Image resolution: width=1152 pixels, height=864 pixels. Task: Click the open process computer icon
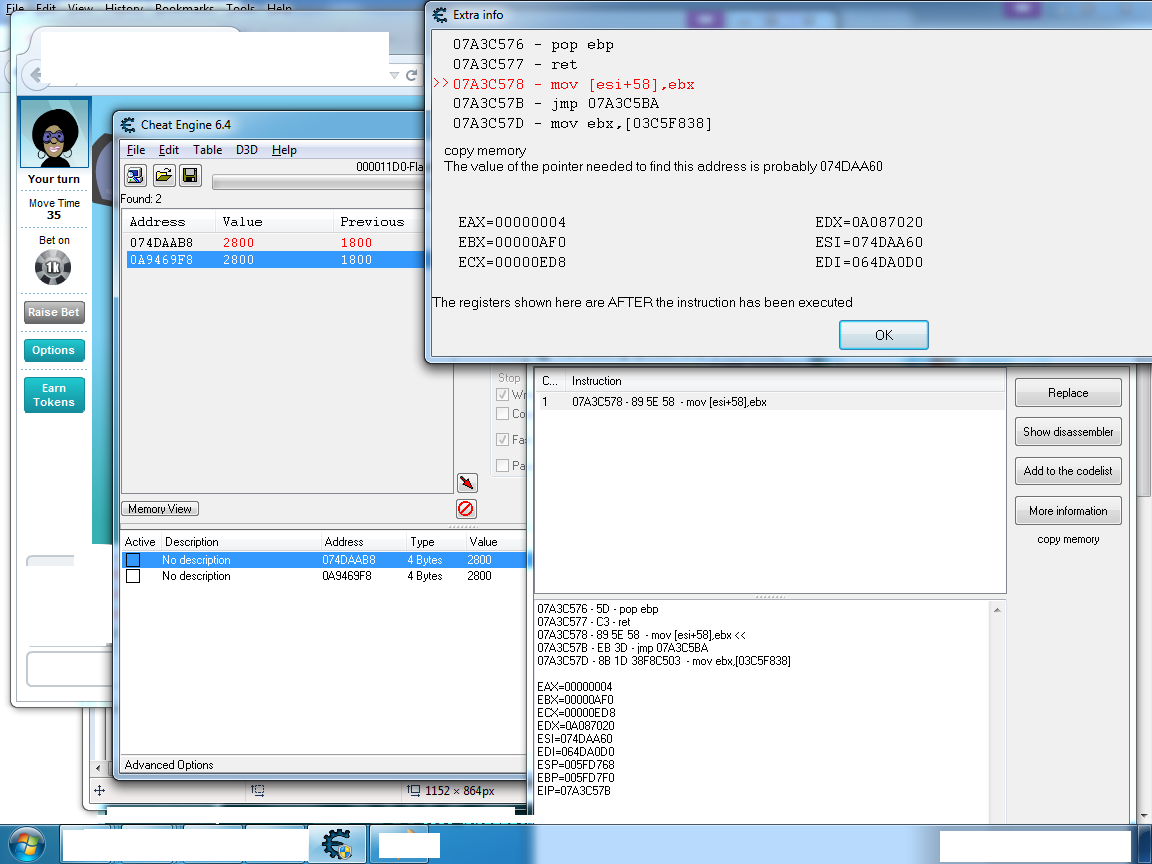tap(135, 176)
